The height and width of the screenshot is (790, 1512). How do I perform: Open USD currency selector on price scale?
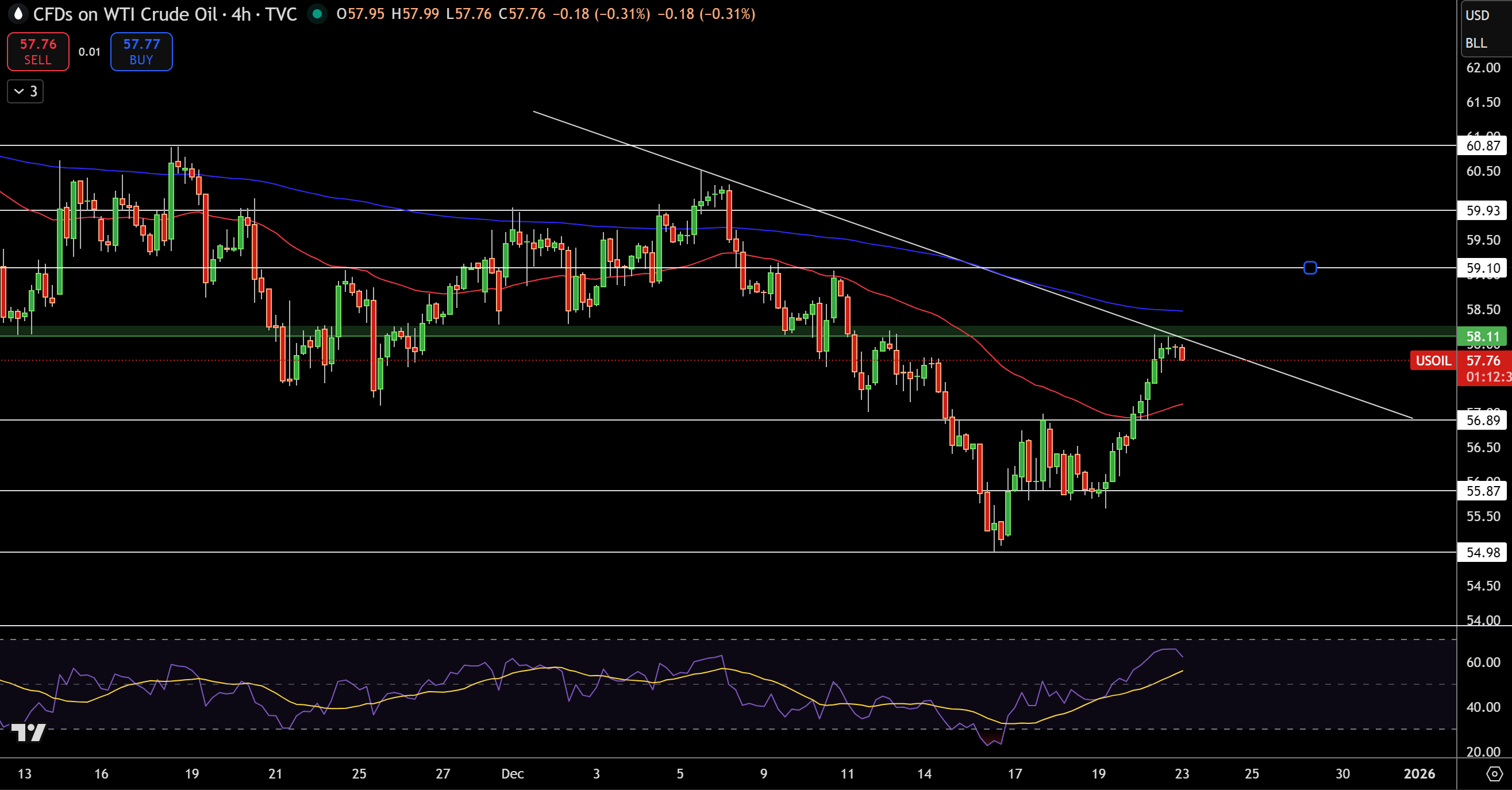pos(1478,16)
